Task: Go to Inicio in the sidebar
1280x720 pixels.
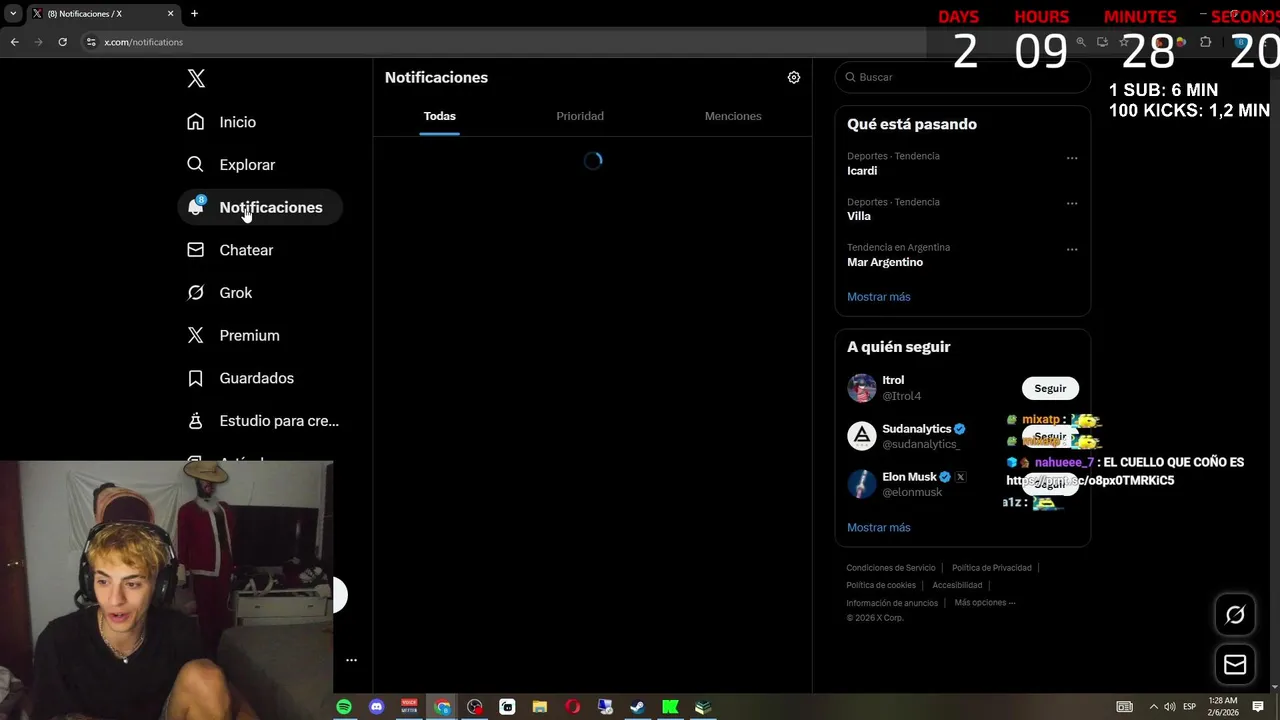Action: coord(221,122)
